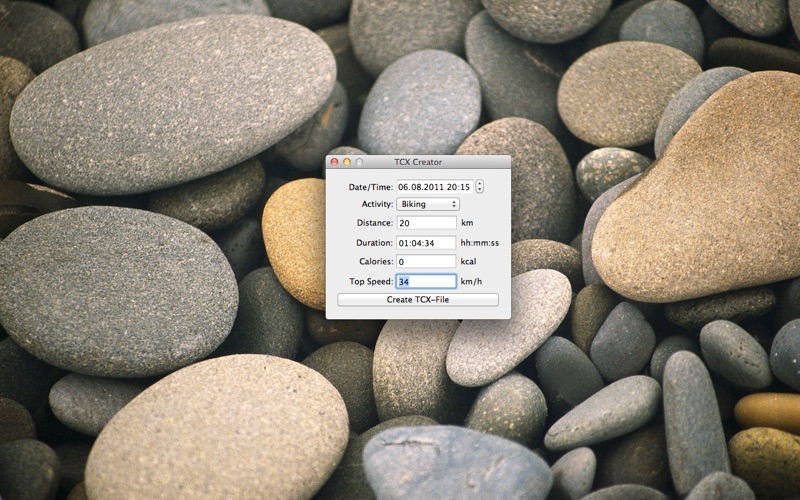Screen dimensions: 800x500
Task: Focus the Calories input field
Action: click(427, 262)
